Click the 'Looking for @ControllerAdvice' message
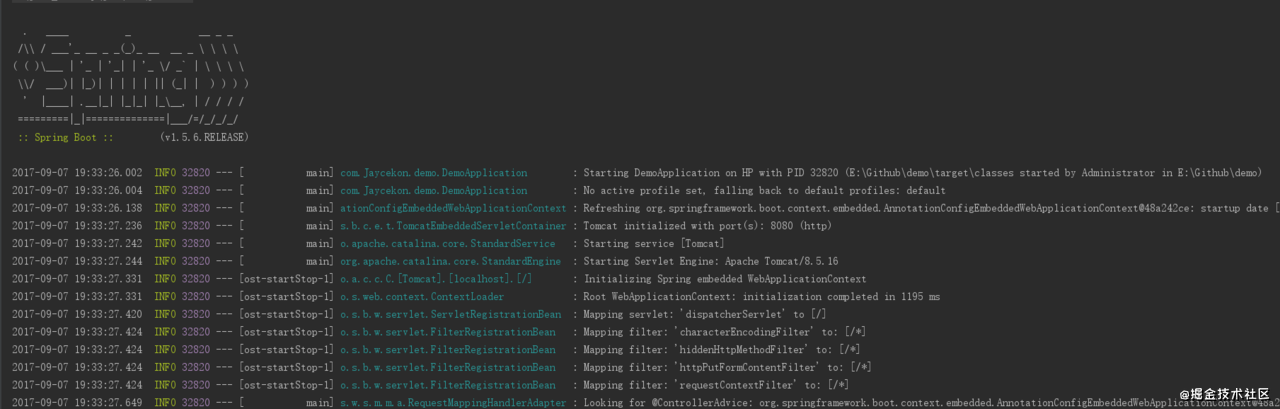1280x409 pixels. pos(931,403)
